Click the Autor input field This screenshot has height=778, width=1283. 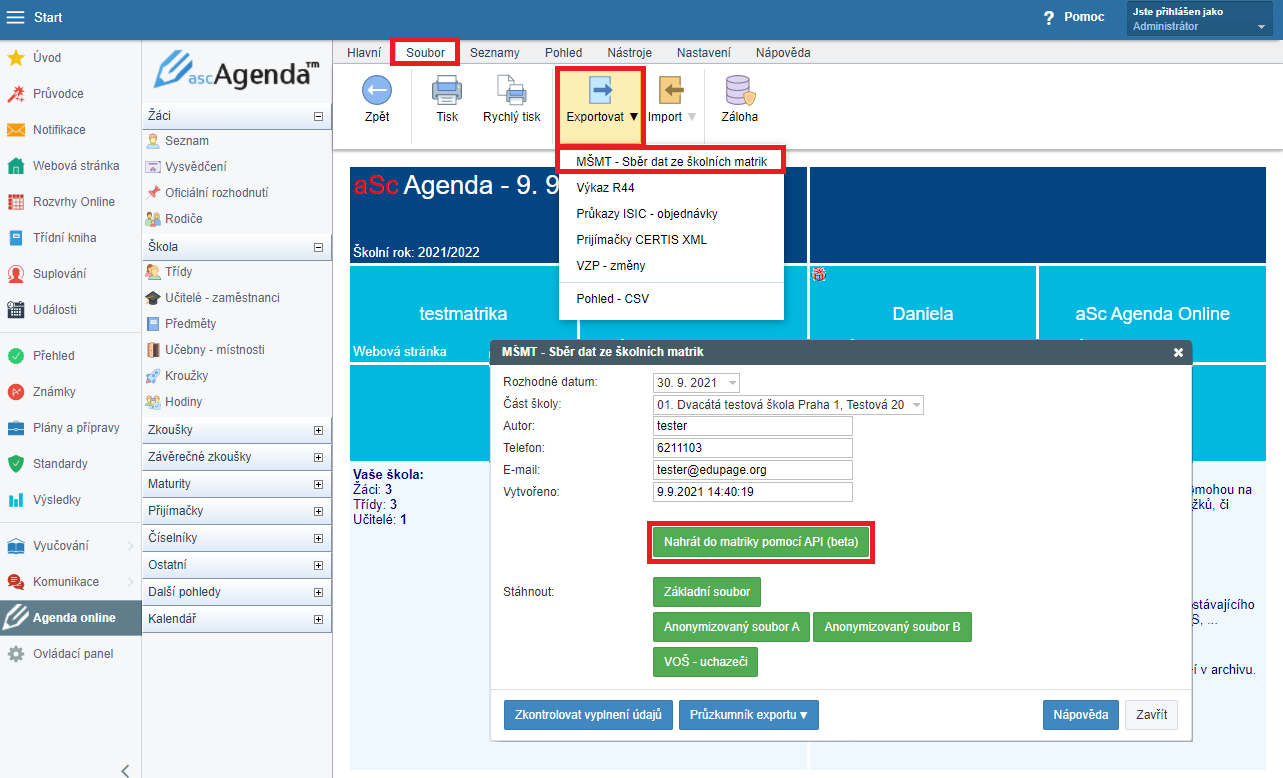tap(752, 426)
